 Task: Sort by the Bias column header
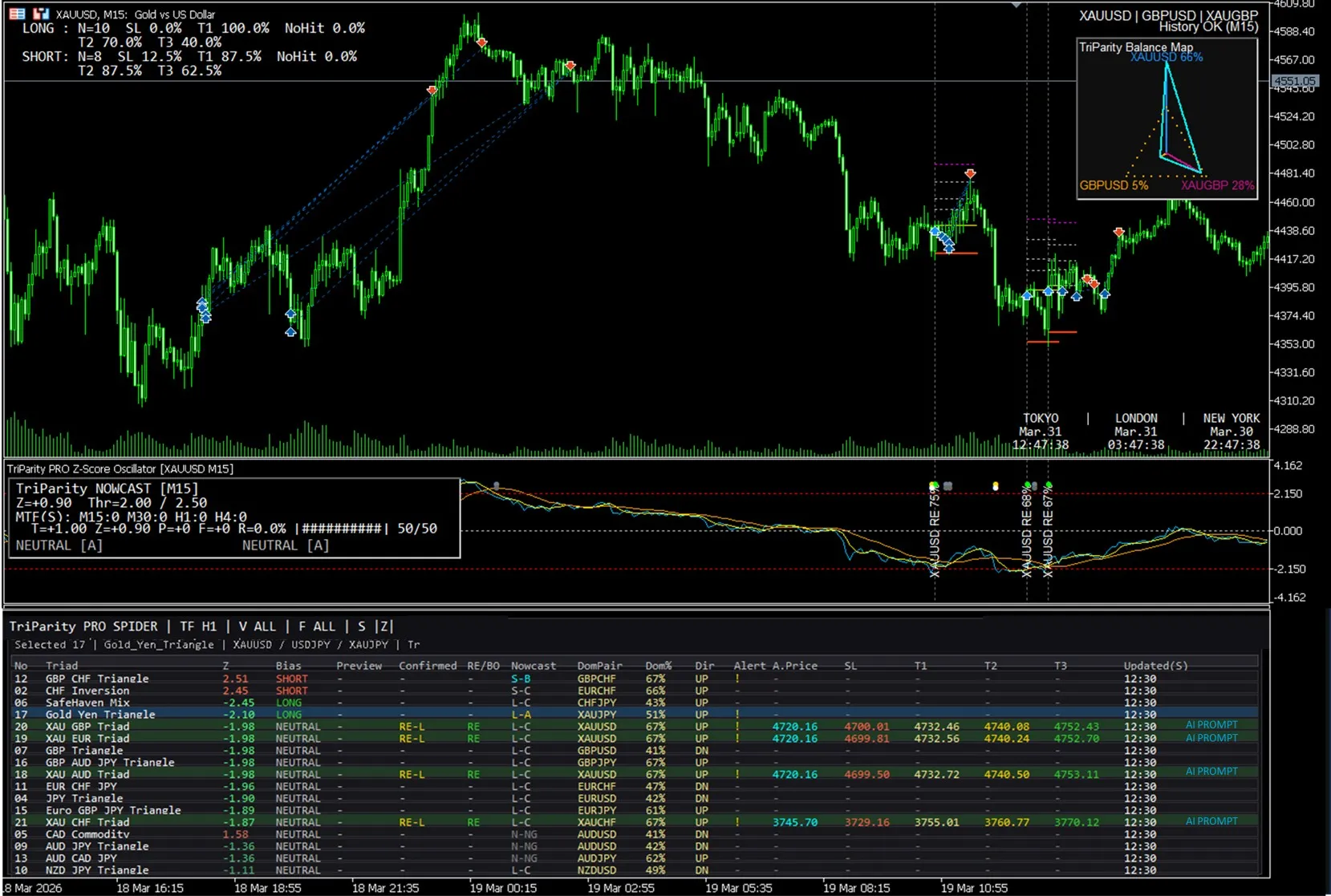tap(289, 666)
